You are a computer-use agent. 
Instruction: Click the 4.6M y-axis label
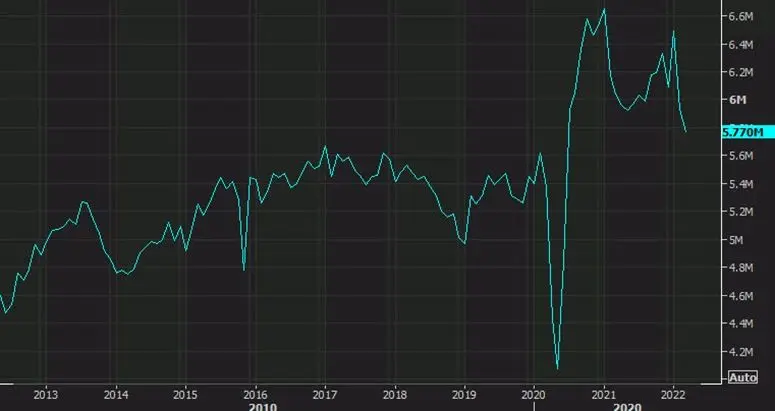(x=739, y=296)
